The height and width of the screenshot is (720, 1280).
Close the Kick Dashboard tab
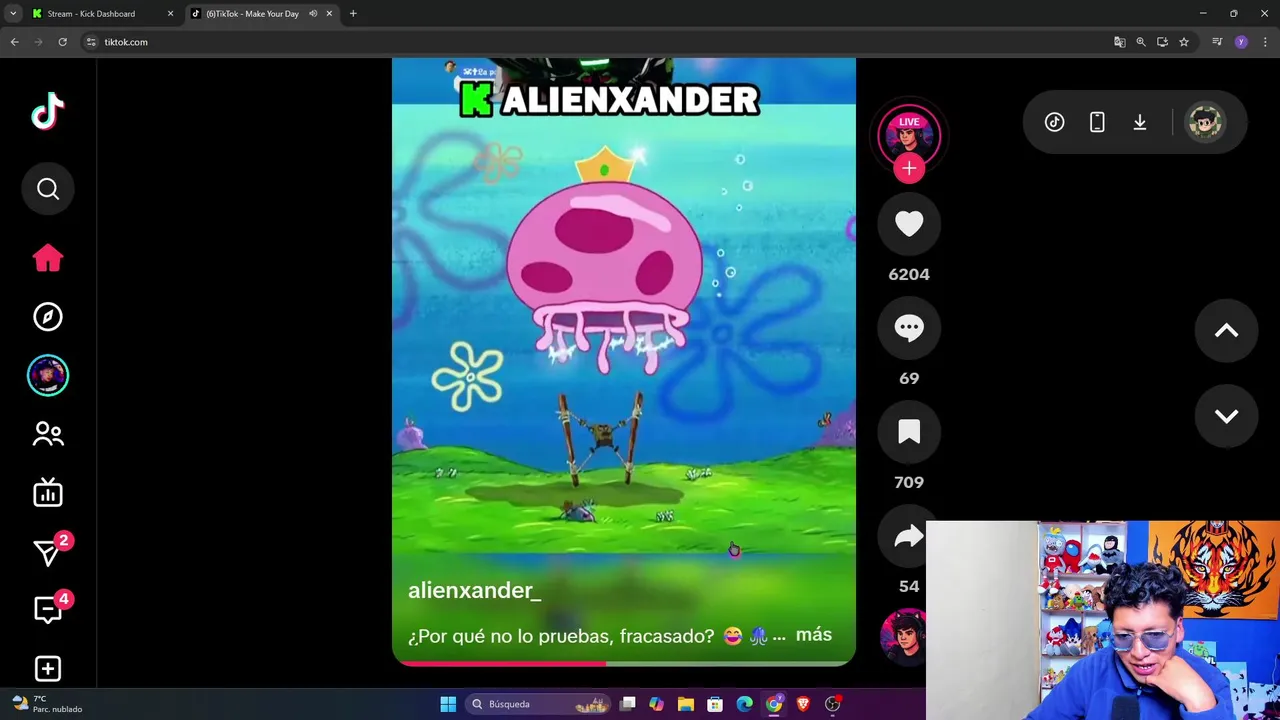click(x=170, y=14)
